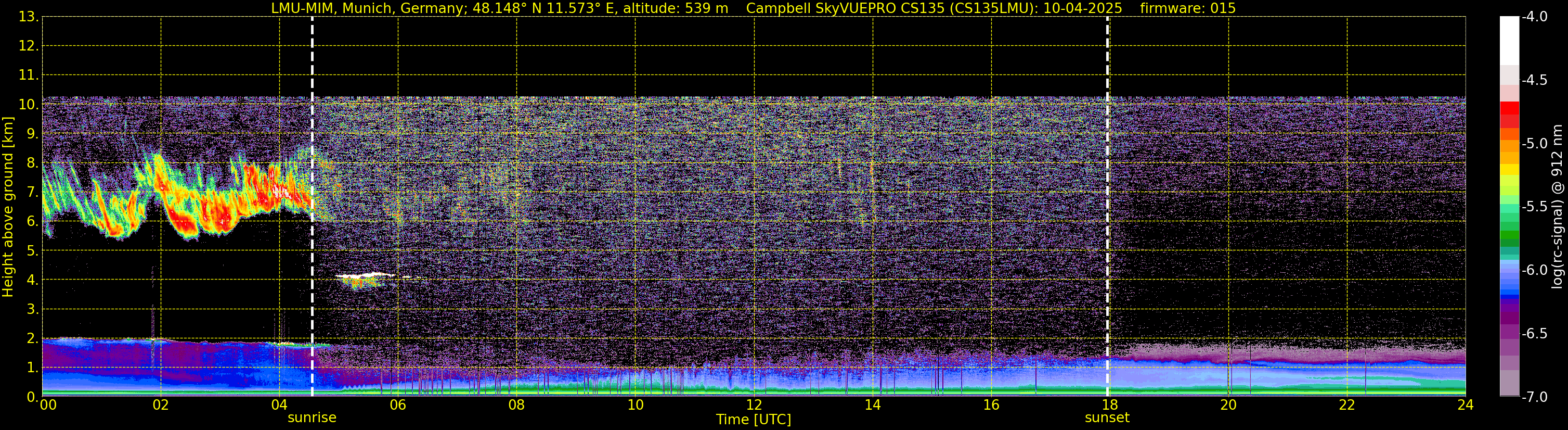
Task: Click the 'log(rc-signal) @ 912 nm' colorbar label
Action: click(x=1558, y=207)
